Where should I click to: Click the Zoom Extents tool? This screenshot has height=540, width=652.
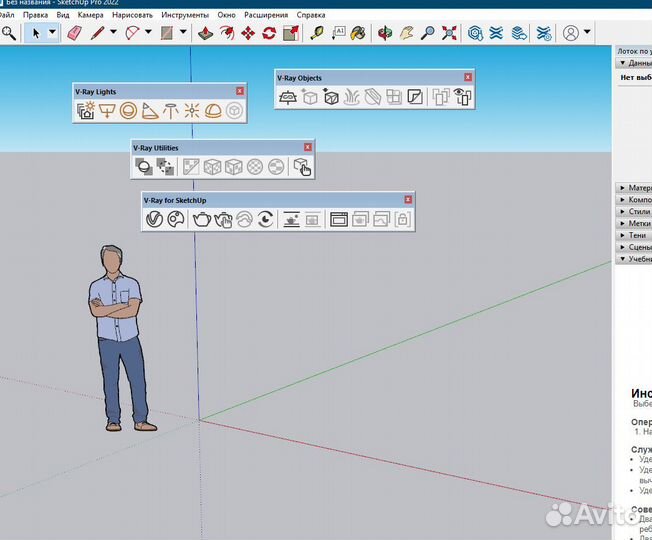tap(449, 33)
